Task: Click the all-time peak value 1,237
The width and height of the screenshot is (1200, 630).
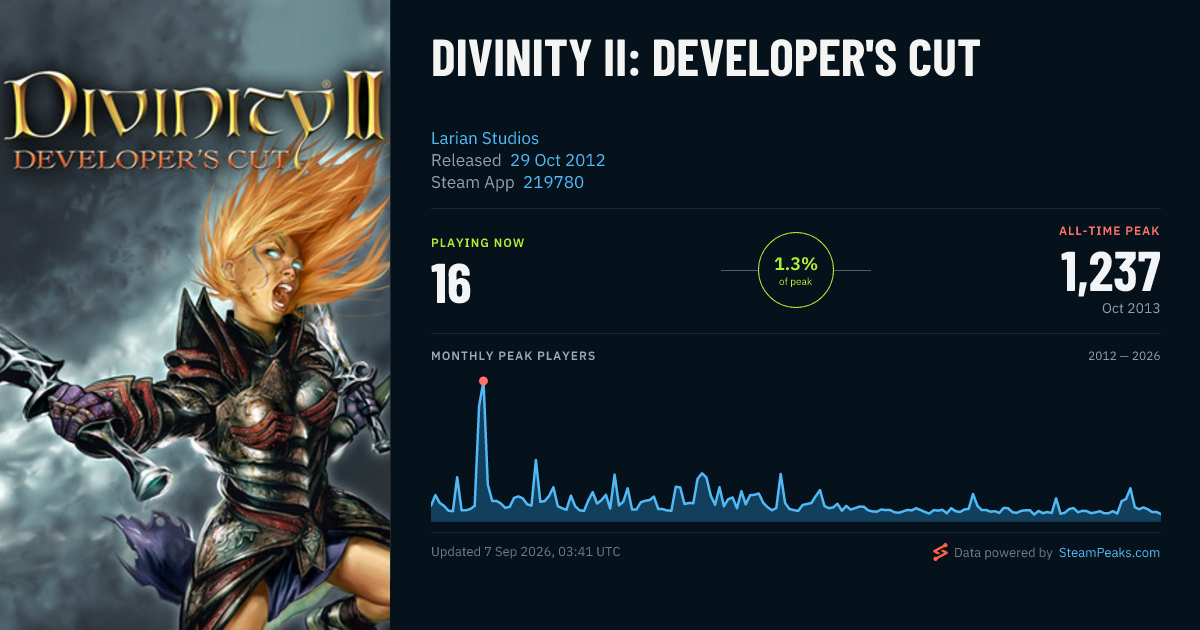Action: [x=1111, y=272]
